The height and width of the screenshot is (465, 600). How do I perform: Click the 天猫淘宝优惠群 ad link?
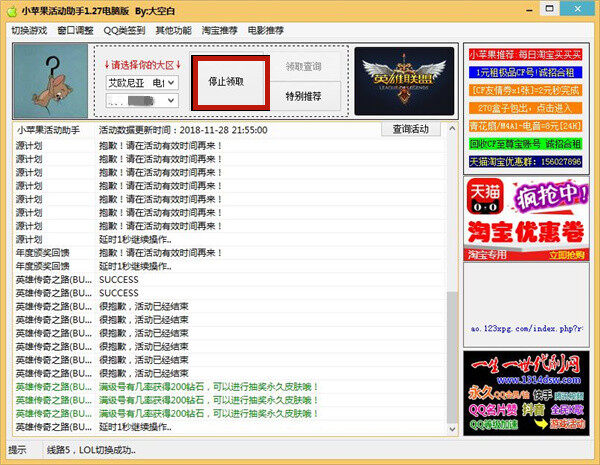coord(525,162)
